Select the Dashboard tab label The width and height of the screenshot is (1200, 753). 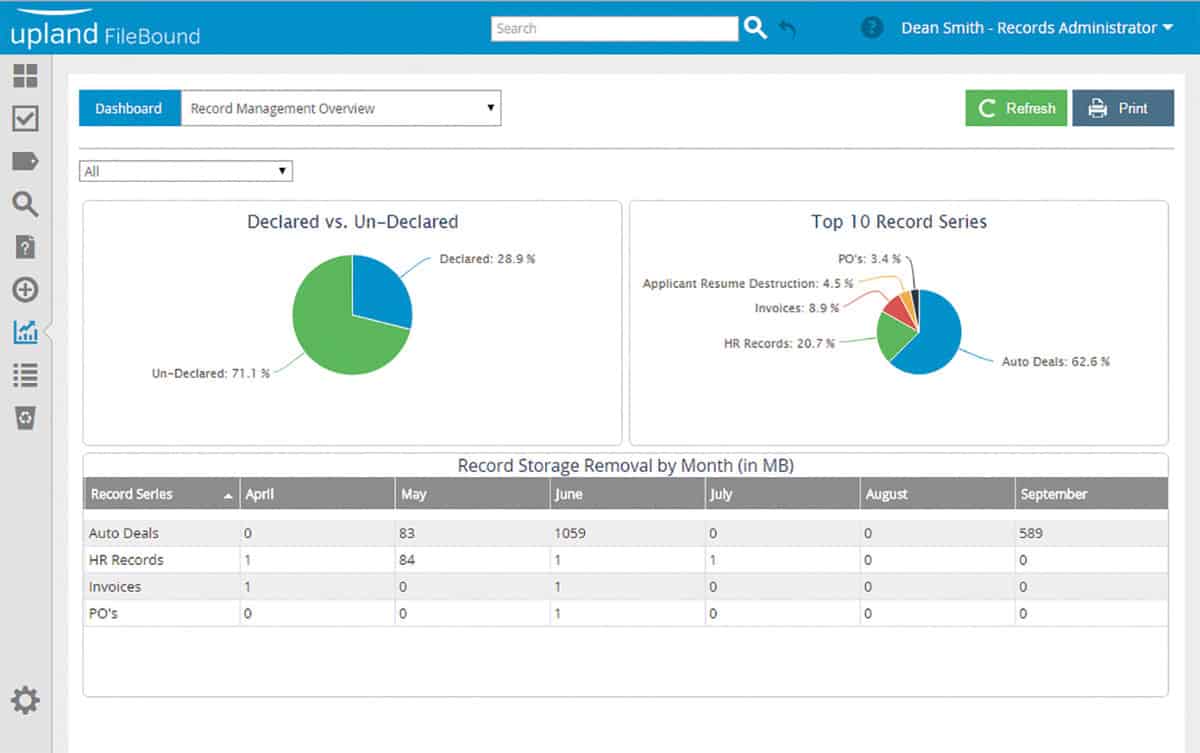click(129, 108)
